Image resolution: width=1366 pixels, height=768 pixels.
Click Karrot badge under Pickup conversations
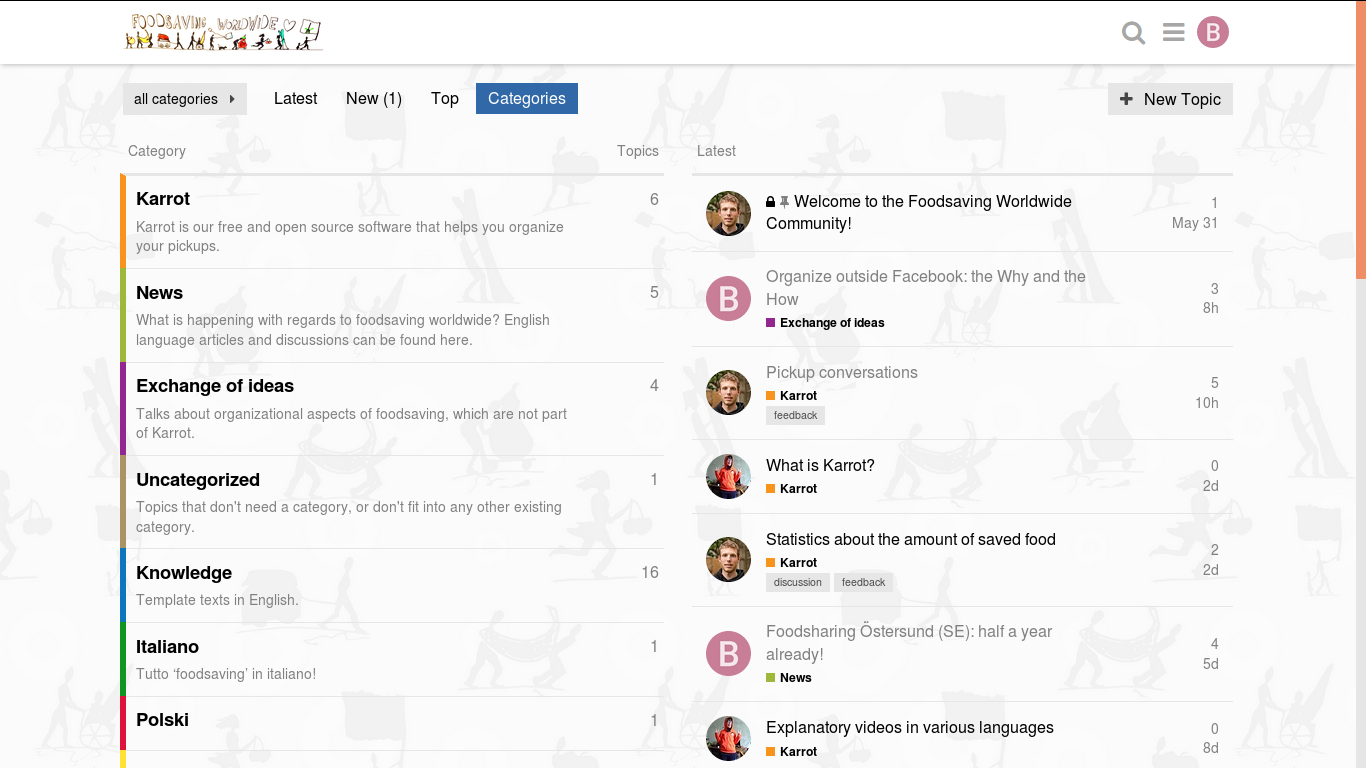792,396
